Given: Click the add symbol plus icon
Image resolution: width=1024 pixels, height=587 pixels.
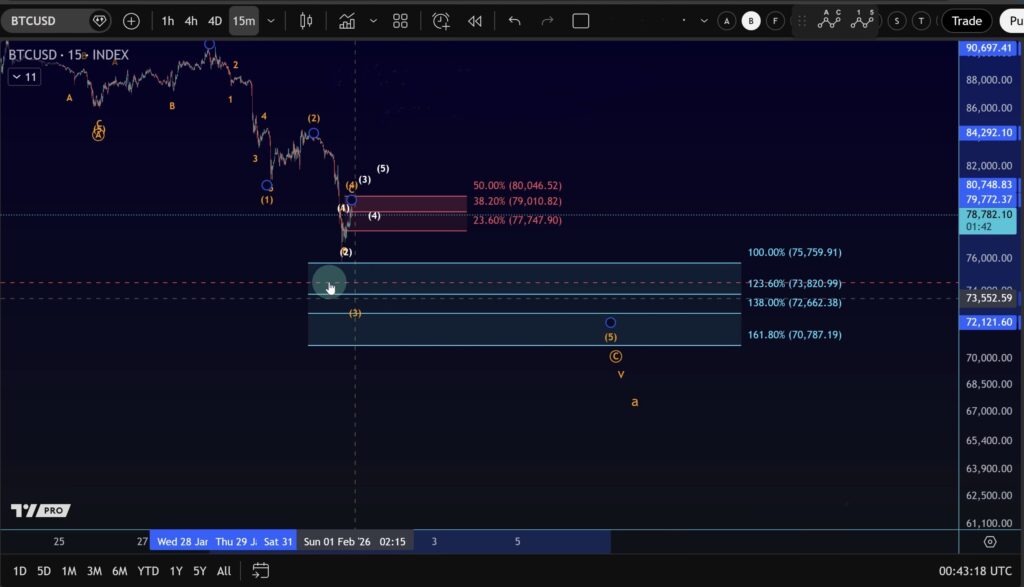Looking at the screenshot, I should pos(131,21).
